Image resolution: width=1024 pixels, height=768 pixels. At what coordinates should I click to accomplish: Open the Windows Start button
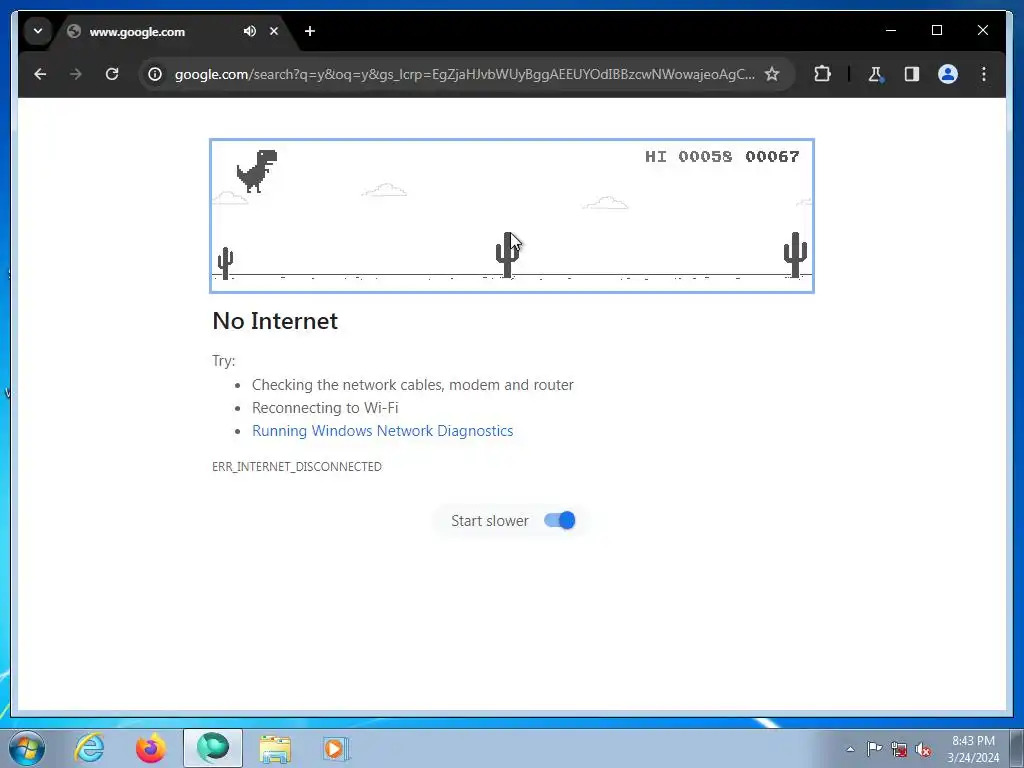tap(27, 748)
